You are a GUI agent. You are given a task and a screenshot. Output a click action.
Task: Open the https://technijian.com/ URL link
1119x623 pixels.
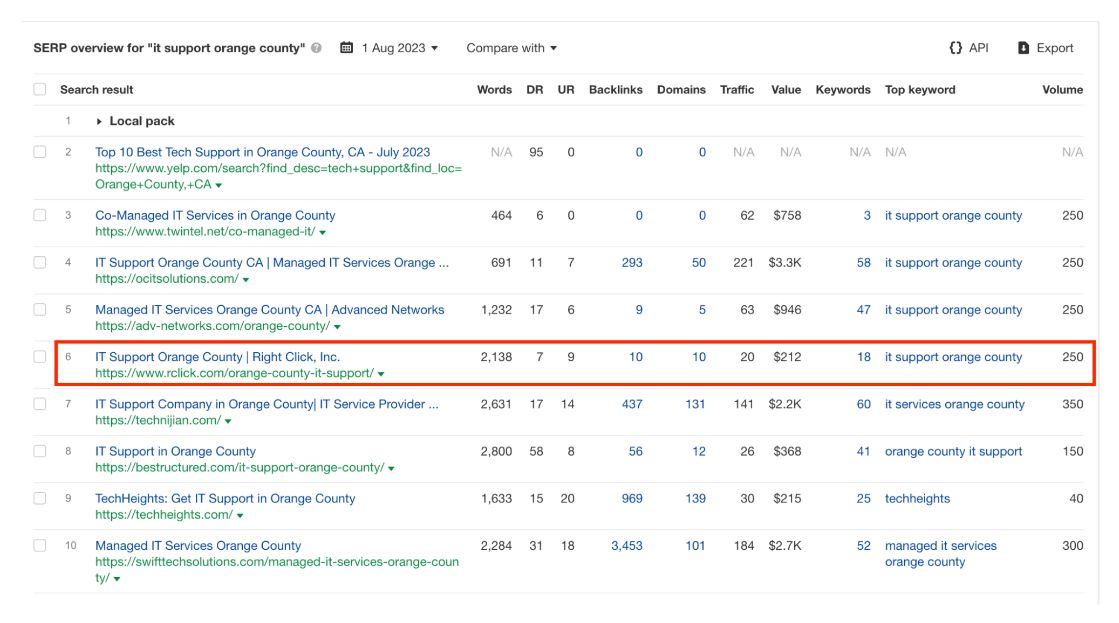point(158,420)
